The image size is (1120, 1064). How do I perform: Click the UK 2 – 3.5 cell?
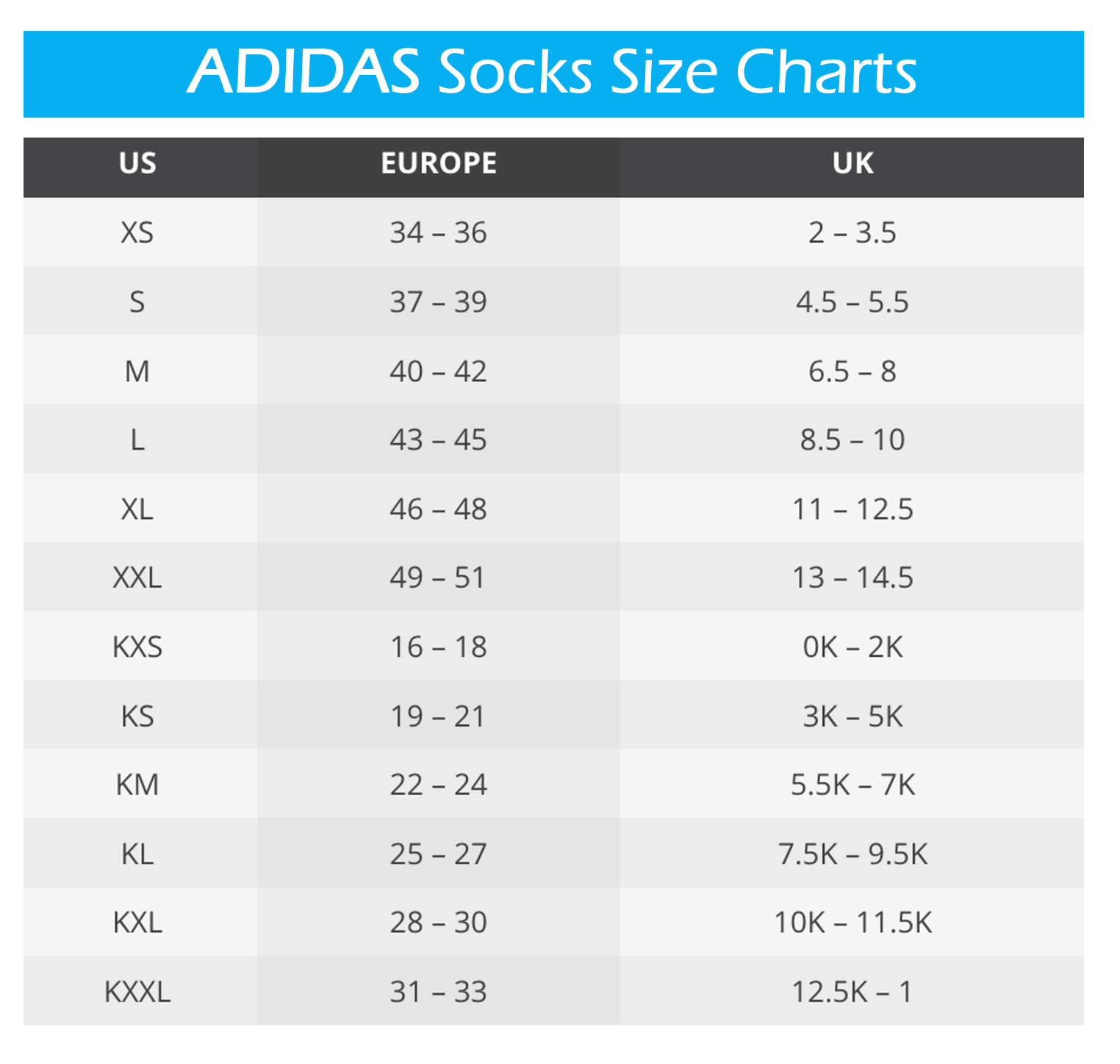852,233
